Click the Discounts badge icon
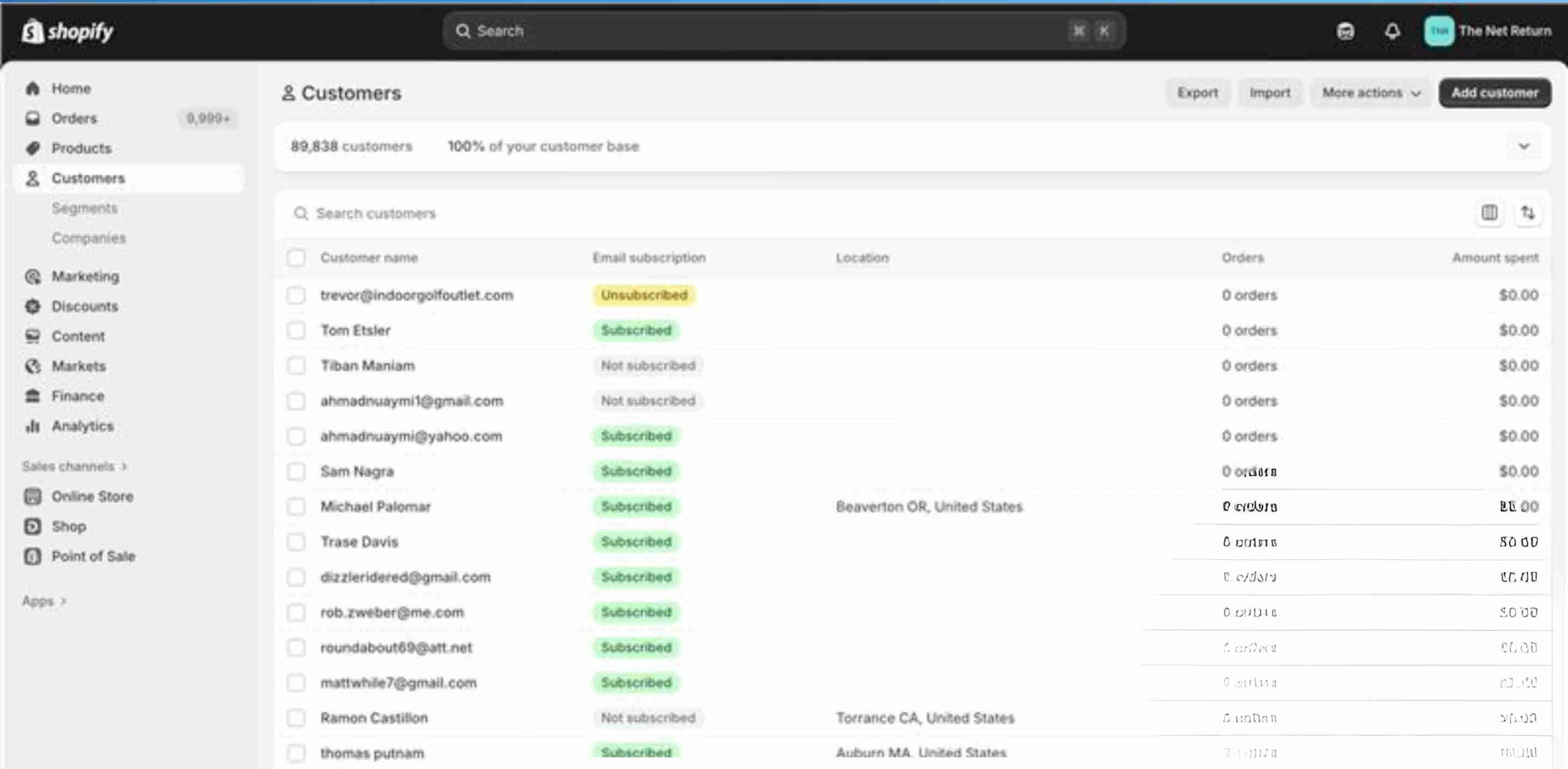This screenshot has height=769, width=1568. 33,306
